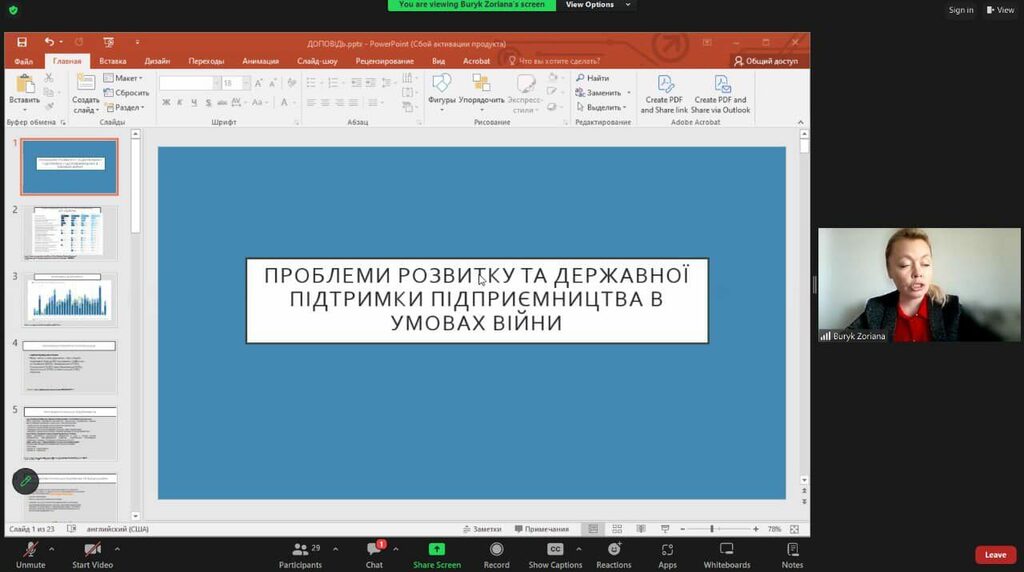Open the Анимация ribbon tab
This screenshot has width=1024, height=572.
[260, 61]
